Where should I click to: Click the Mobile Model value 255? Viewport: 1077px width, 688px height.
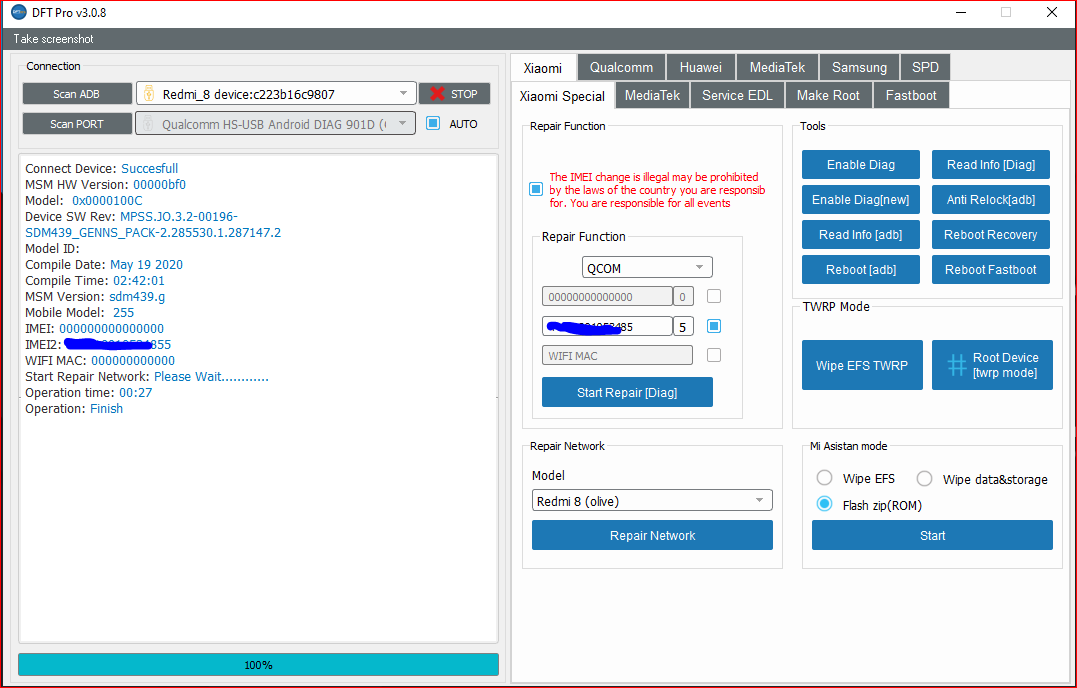click(124, 312)
